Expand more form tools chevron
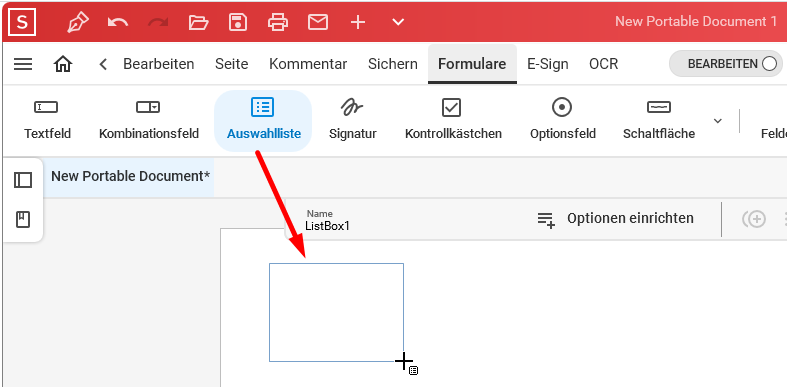This screenshot has height=387, width=787. (718, 121)
